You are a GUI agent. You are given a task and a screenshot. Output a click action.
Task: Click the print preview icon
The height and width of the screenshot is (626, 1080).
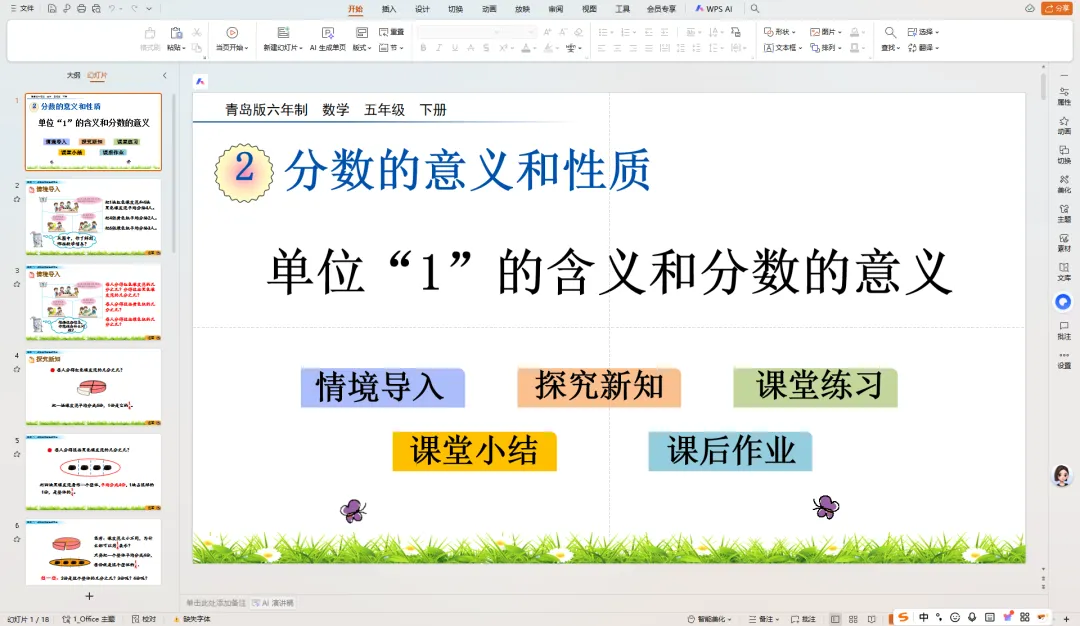96,8
